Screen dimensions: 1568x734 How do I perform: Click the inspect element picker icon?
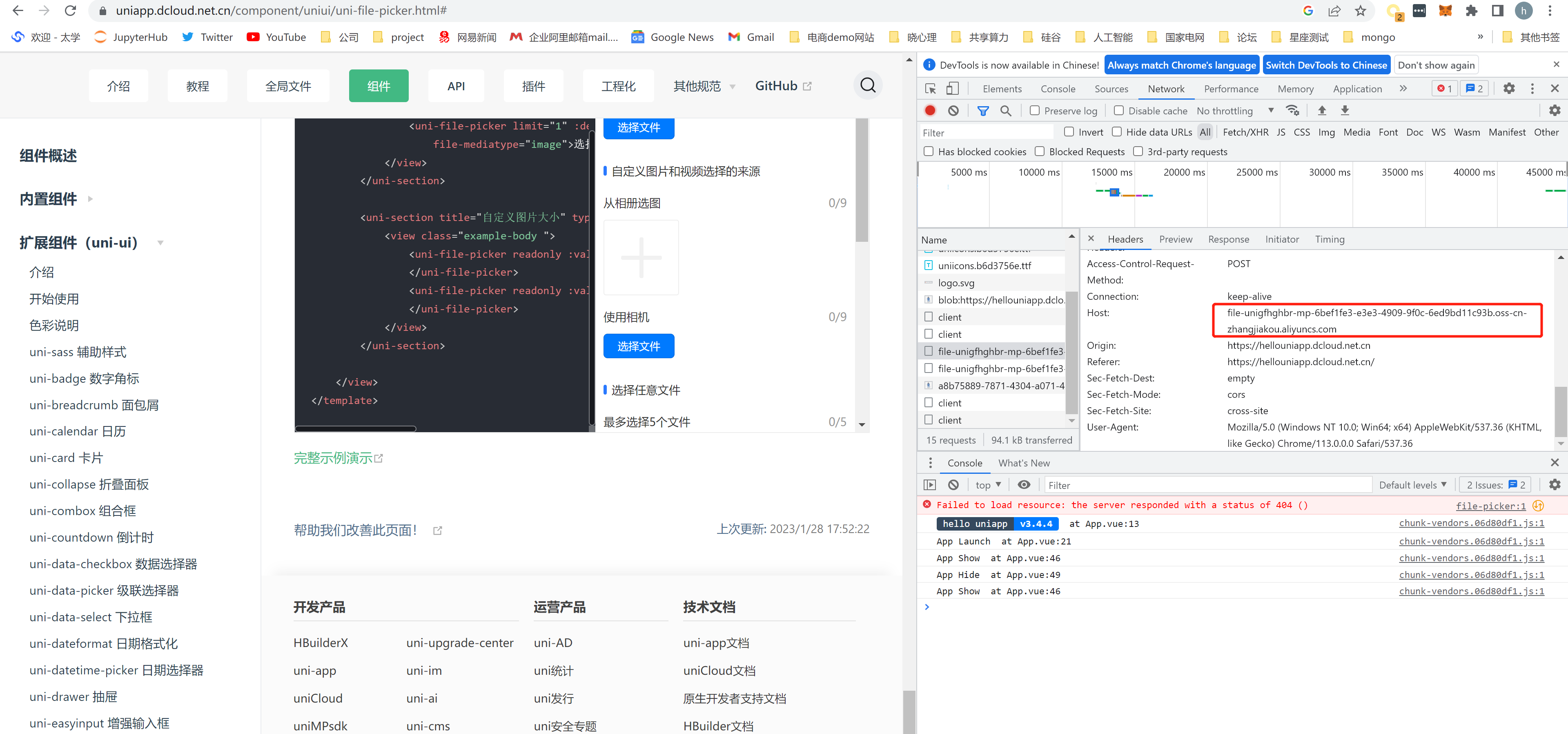[x=930, y=89]
